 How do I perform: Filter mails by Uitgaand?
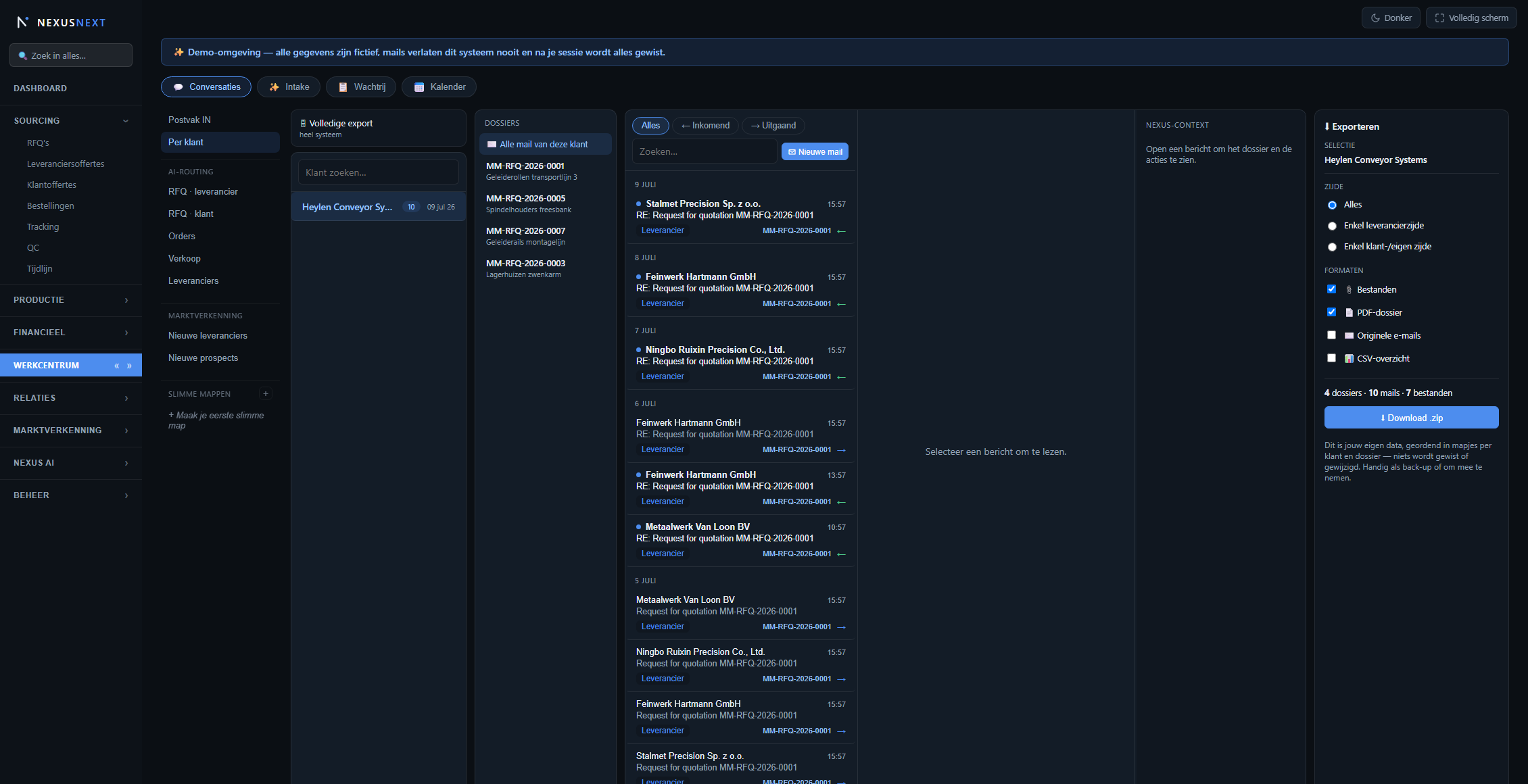click(x=773, y=126)
